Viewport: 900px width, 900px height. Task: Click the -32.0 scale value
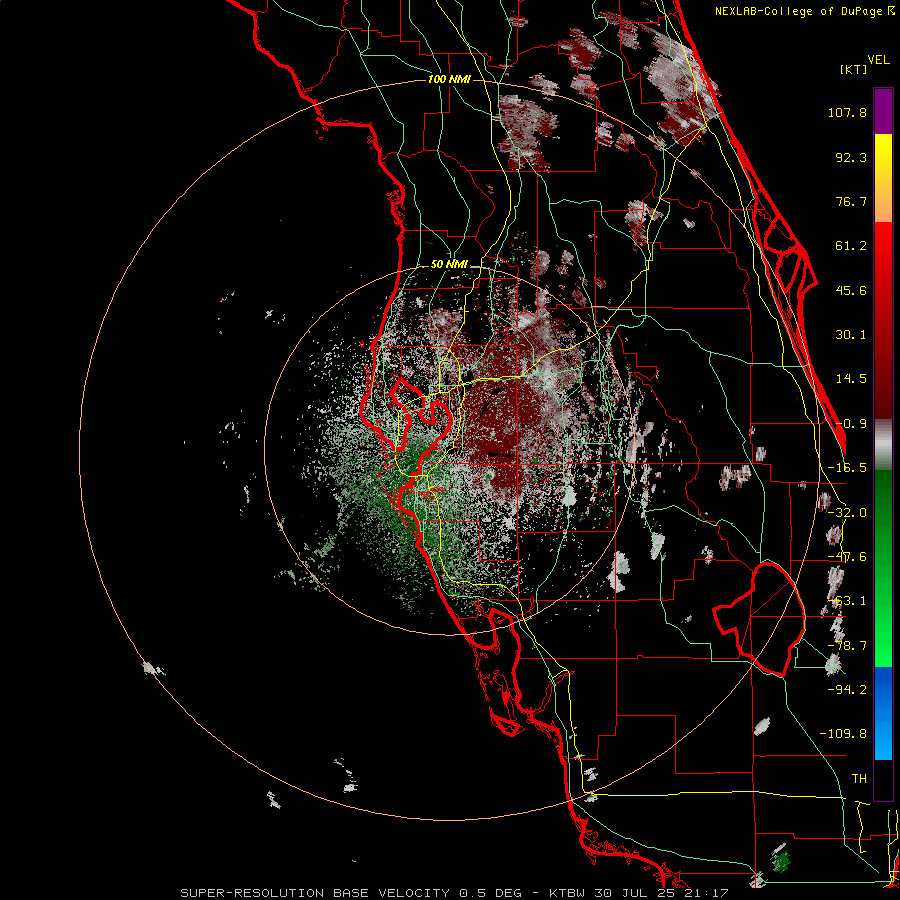(x=847, y=513)
